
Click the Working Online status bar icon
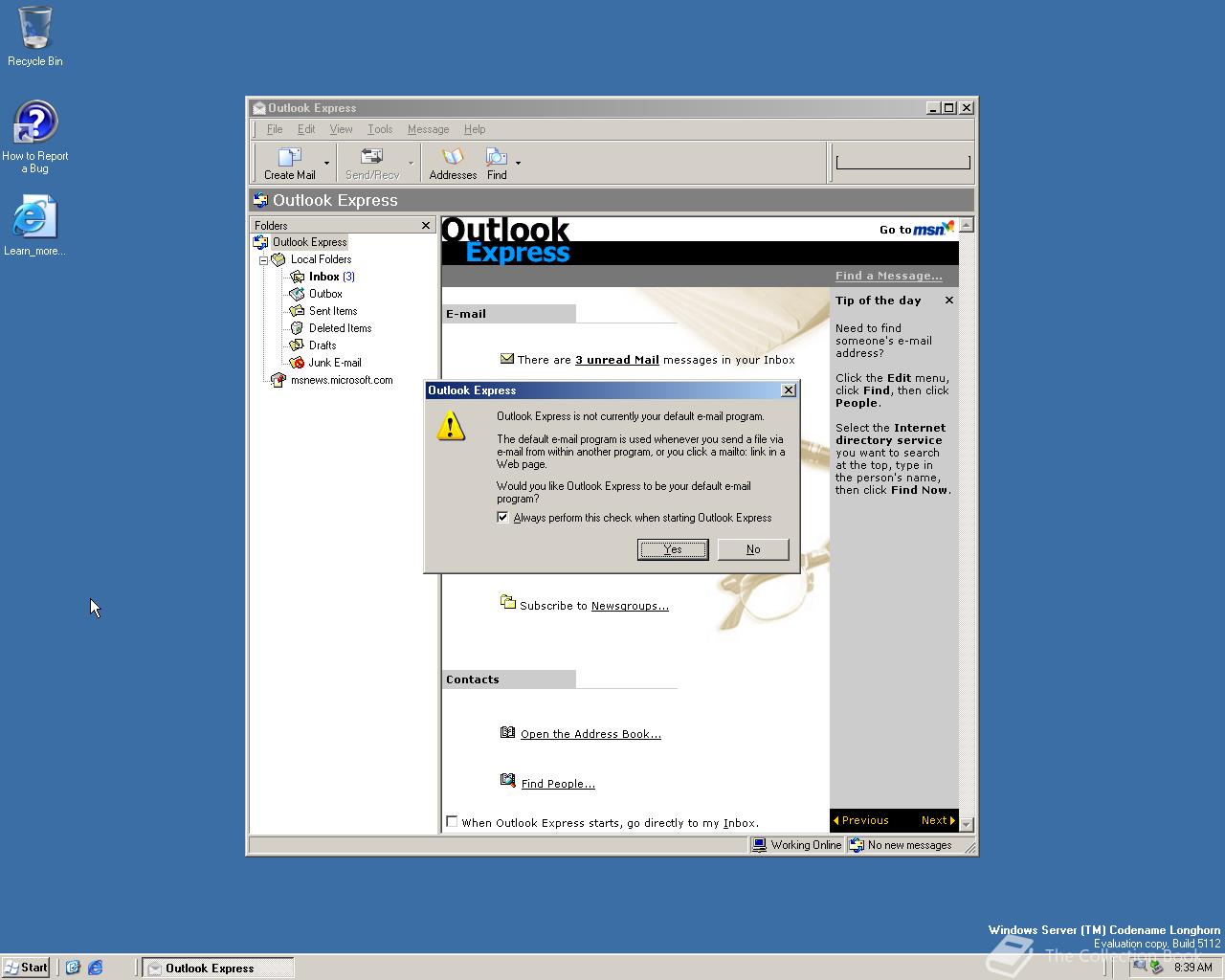click(760, 845)
